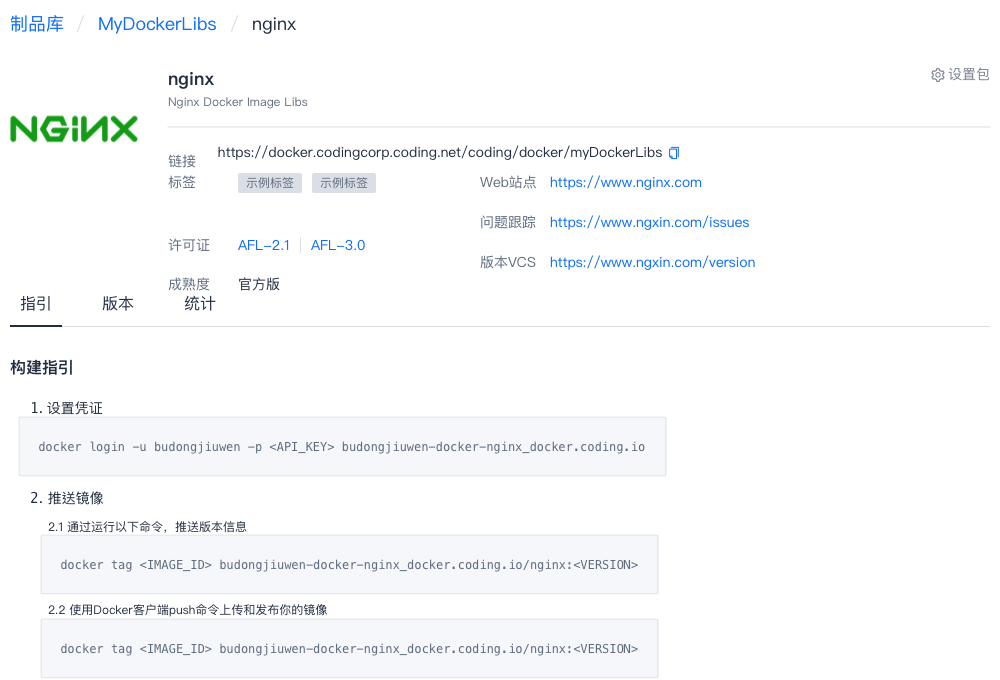Click '2.2 使用Docker客户端push命令' instruction text

(188, 610)
